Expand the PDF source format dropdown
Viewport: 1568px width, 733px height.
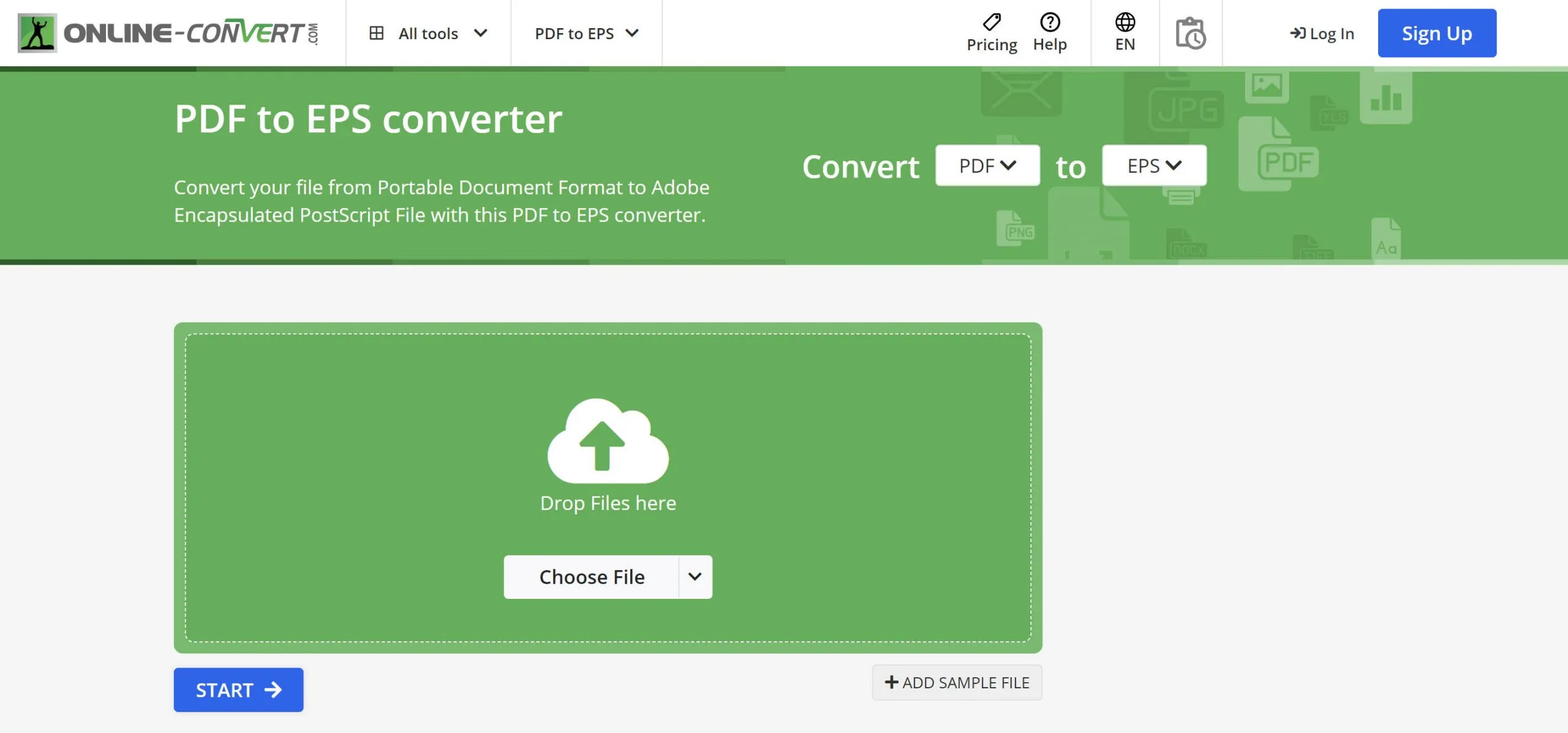pyautogui.click(x=988, y=164)
